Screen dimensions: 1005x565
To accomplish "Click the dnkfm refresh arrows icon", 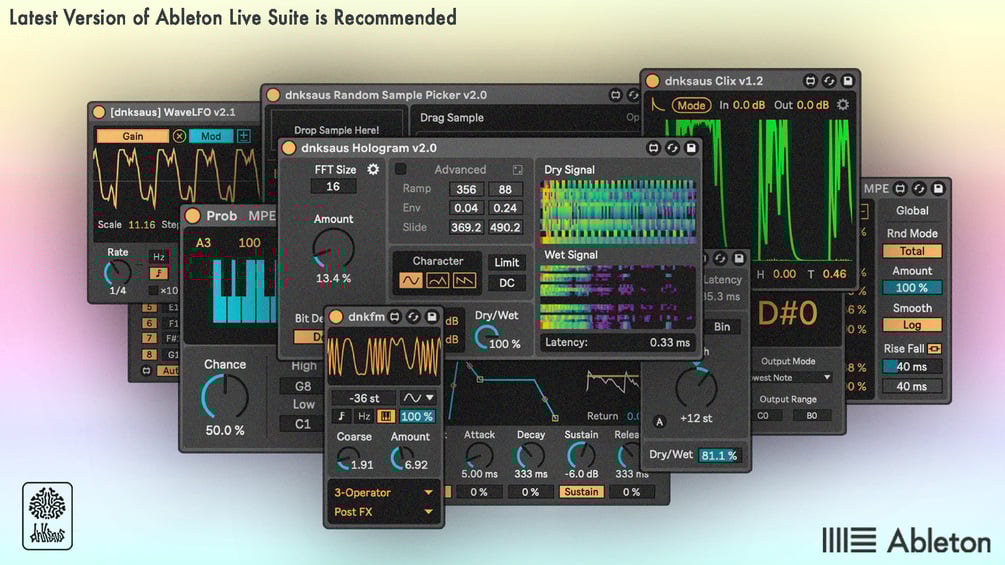I will pos(413,316).
